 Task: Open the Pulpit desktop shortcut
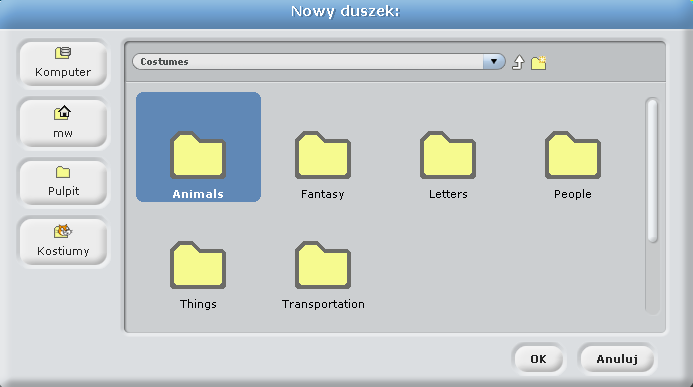click(63, 182)
